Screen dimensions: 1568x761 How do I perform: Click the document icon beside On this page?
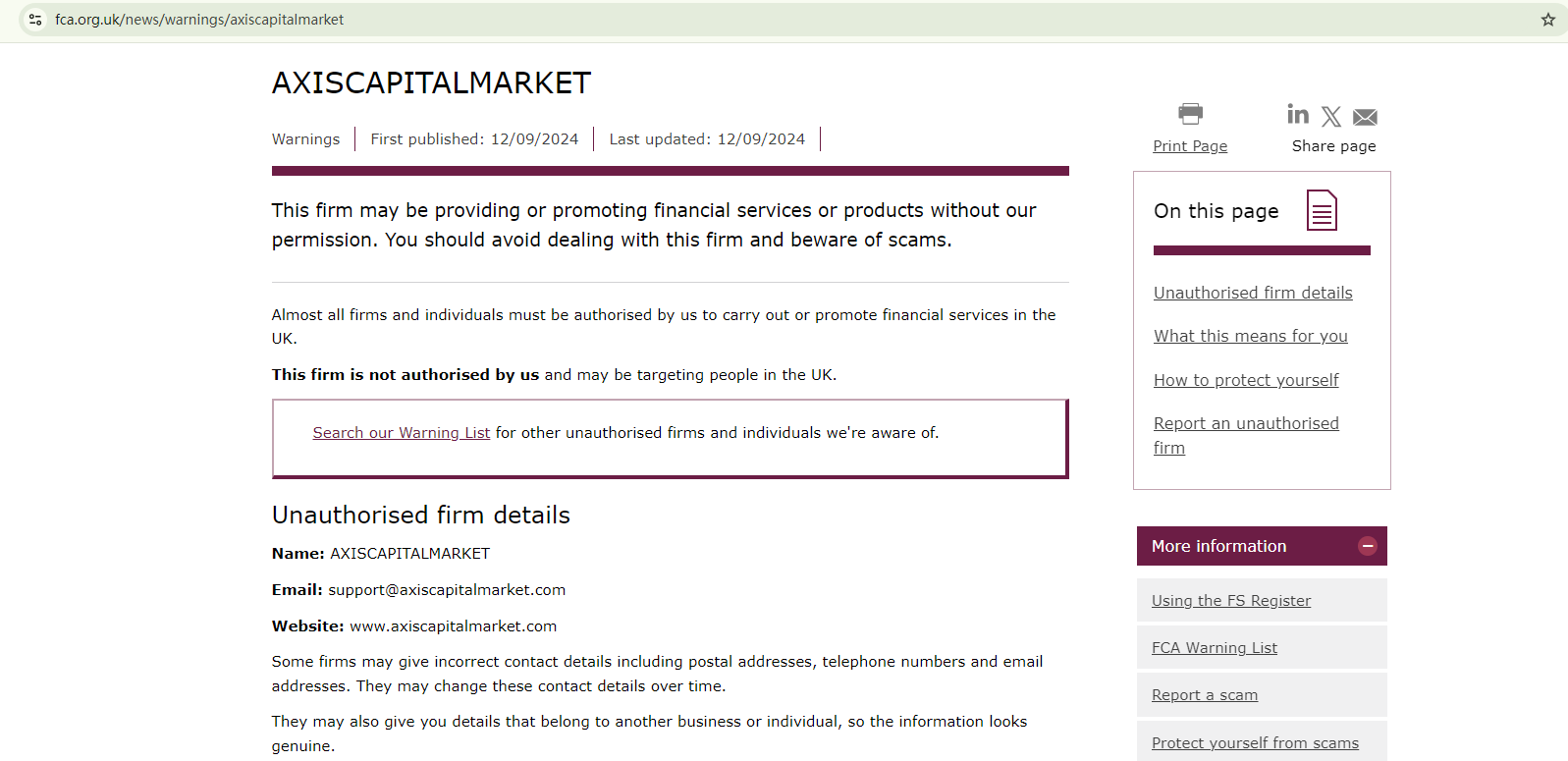click(x=1322, y=210)
